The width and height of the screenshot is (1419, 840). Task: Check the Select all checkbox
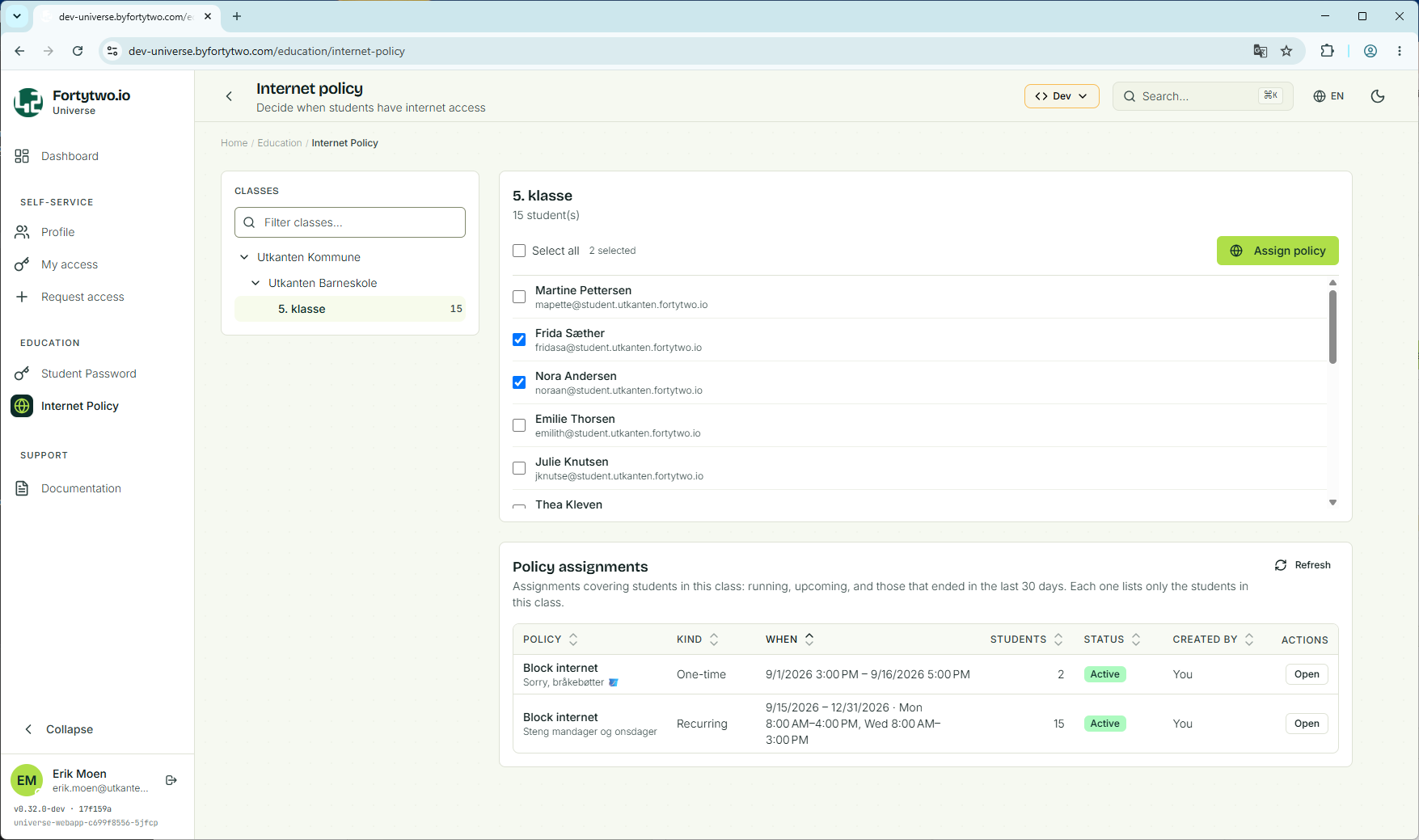click(519, 251)
